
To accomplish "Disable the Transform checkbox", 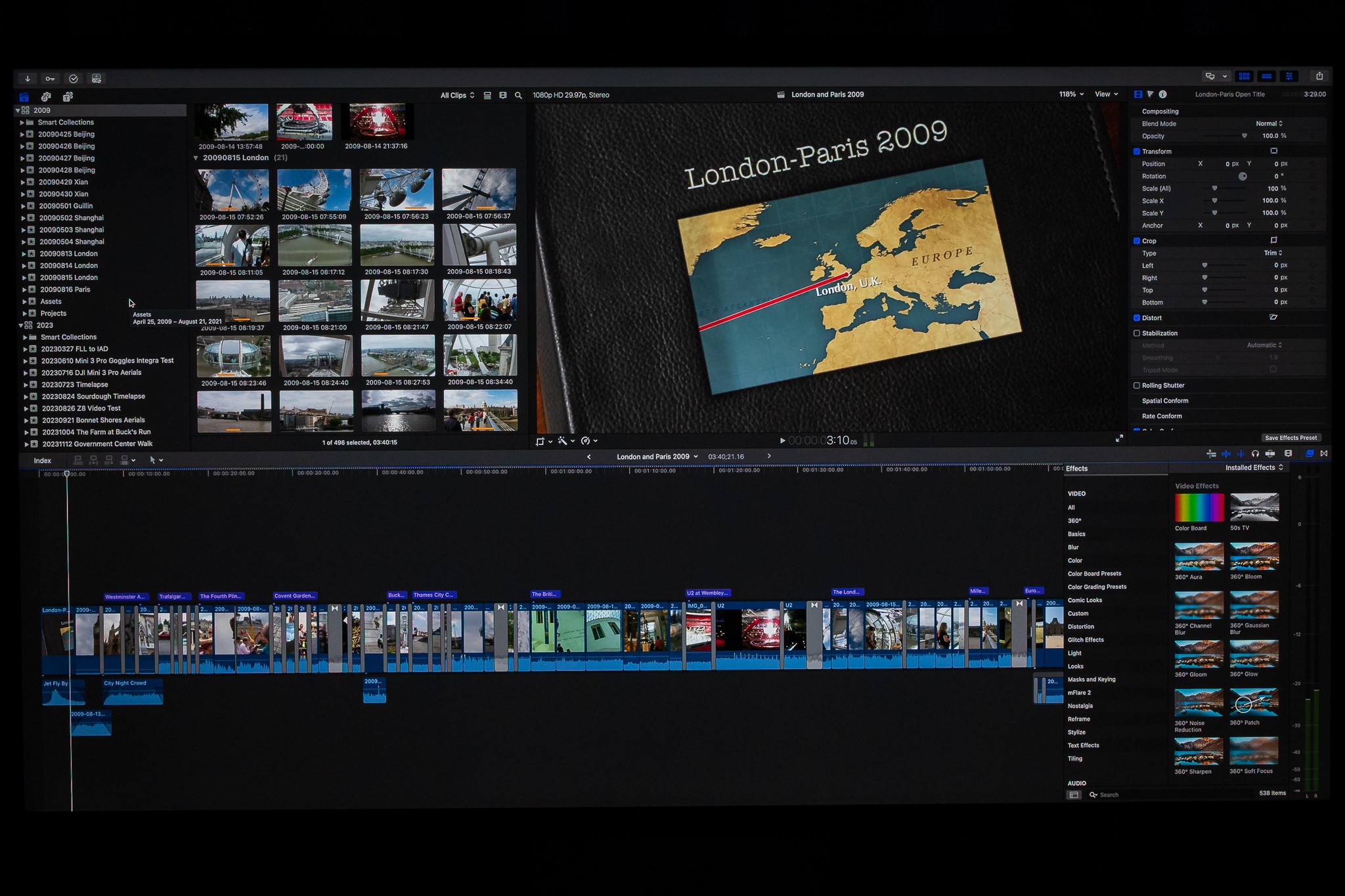I will tap(1137, 152).
